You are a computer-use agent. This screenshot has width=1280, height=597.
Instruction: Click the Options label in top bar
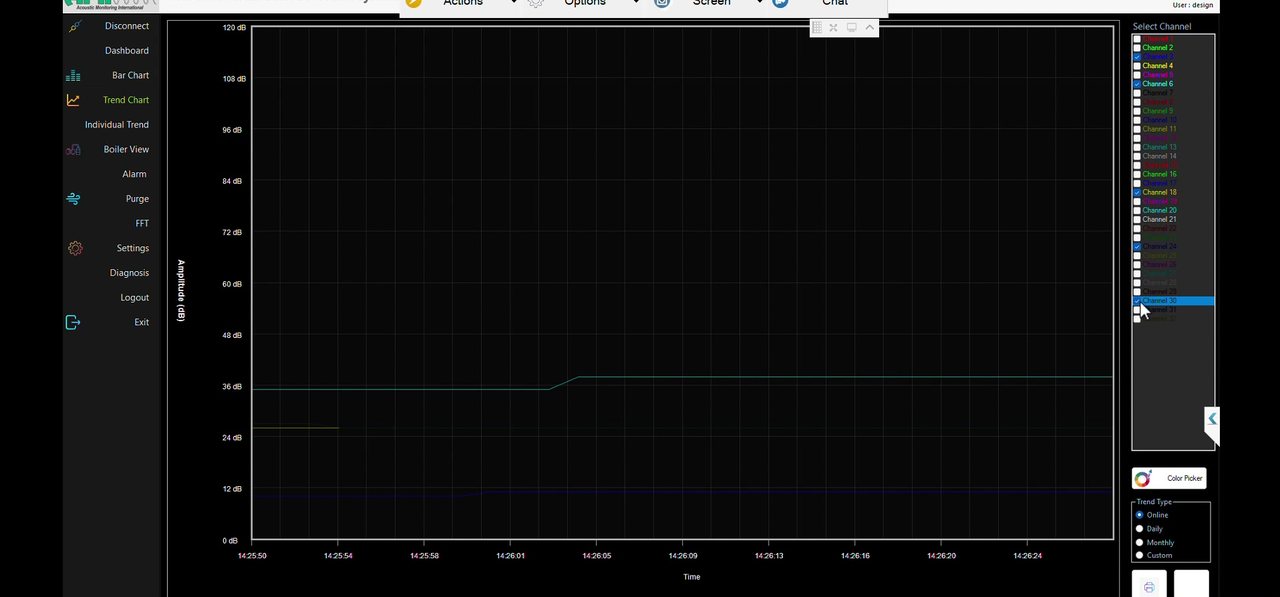pyautogui.click(x=585, y=3)
